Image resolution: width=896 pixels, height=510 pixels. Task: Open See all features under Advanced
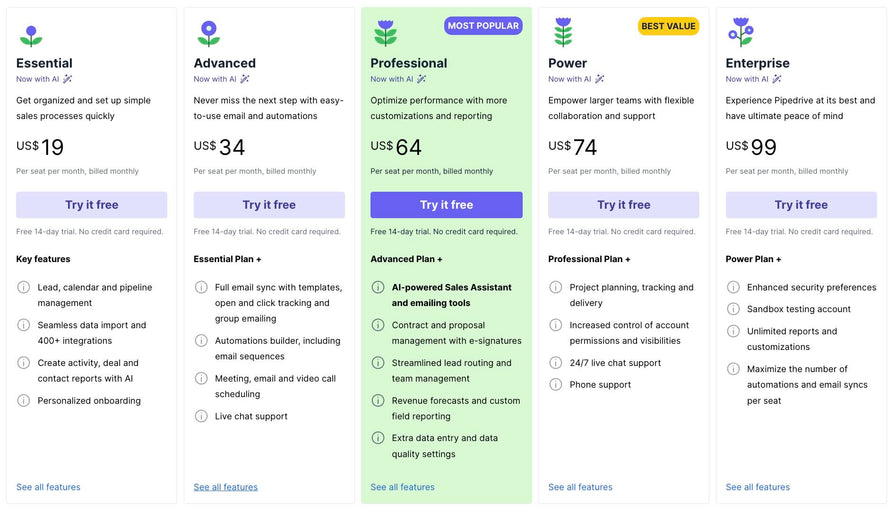tap(226, 487)
